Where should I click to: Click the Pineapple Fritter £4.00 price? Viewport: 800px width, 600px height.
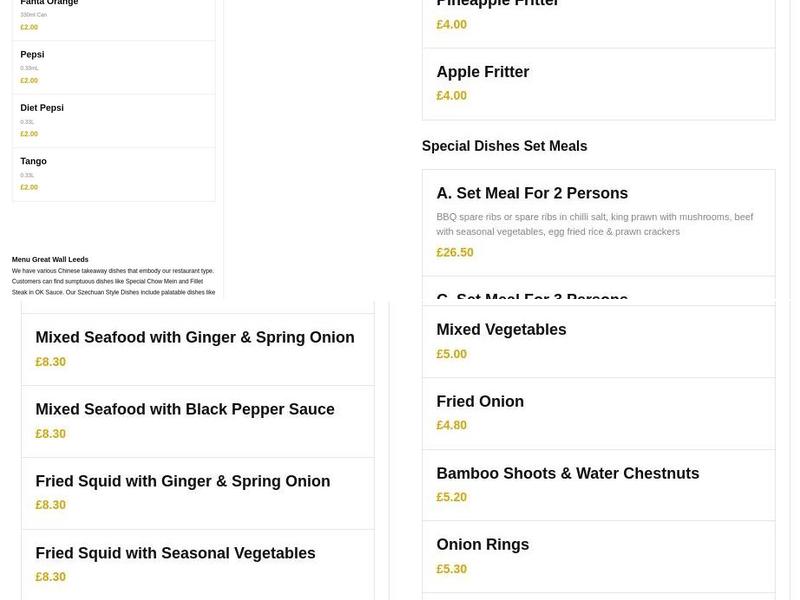[x=452, y=24]
